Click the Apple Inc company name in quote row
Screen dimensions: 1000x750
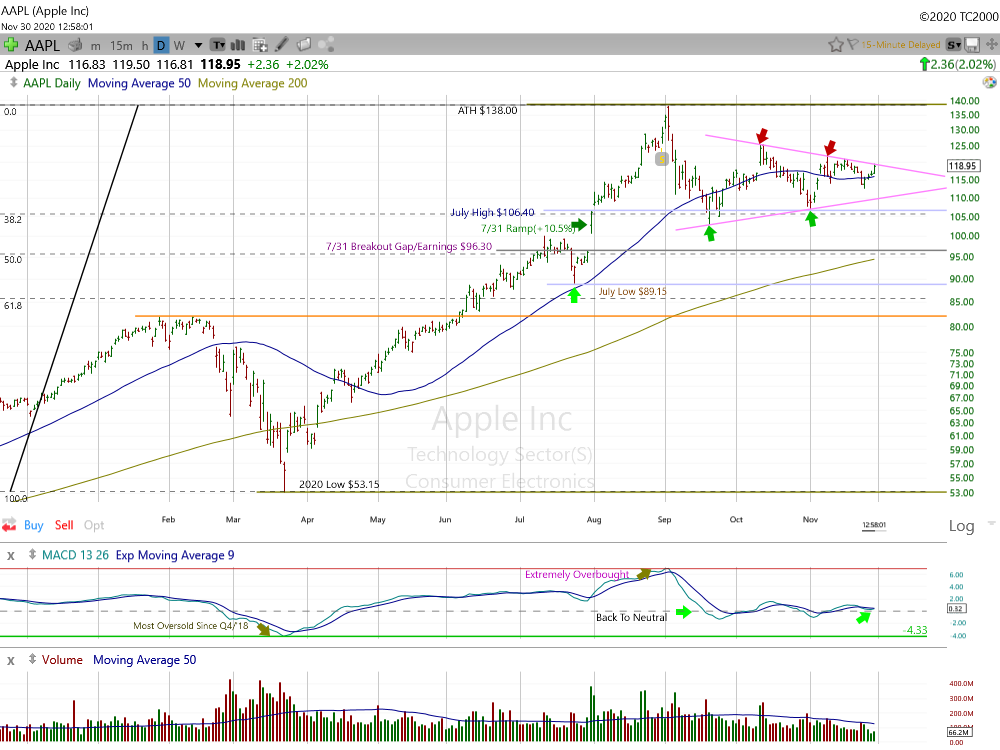(x=32, y=64)
